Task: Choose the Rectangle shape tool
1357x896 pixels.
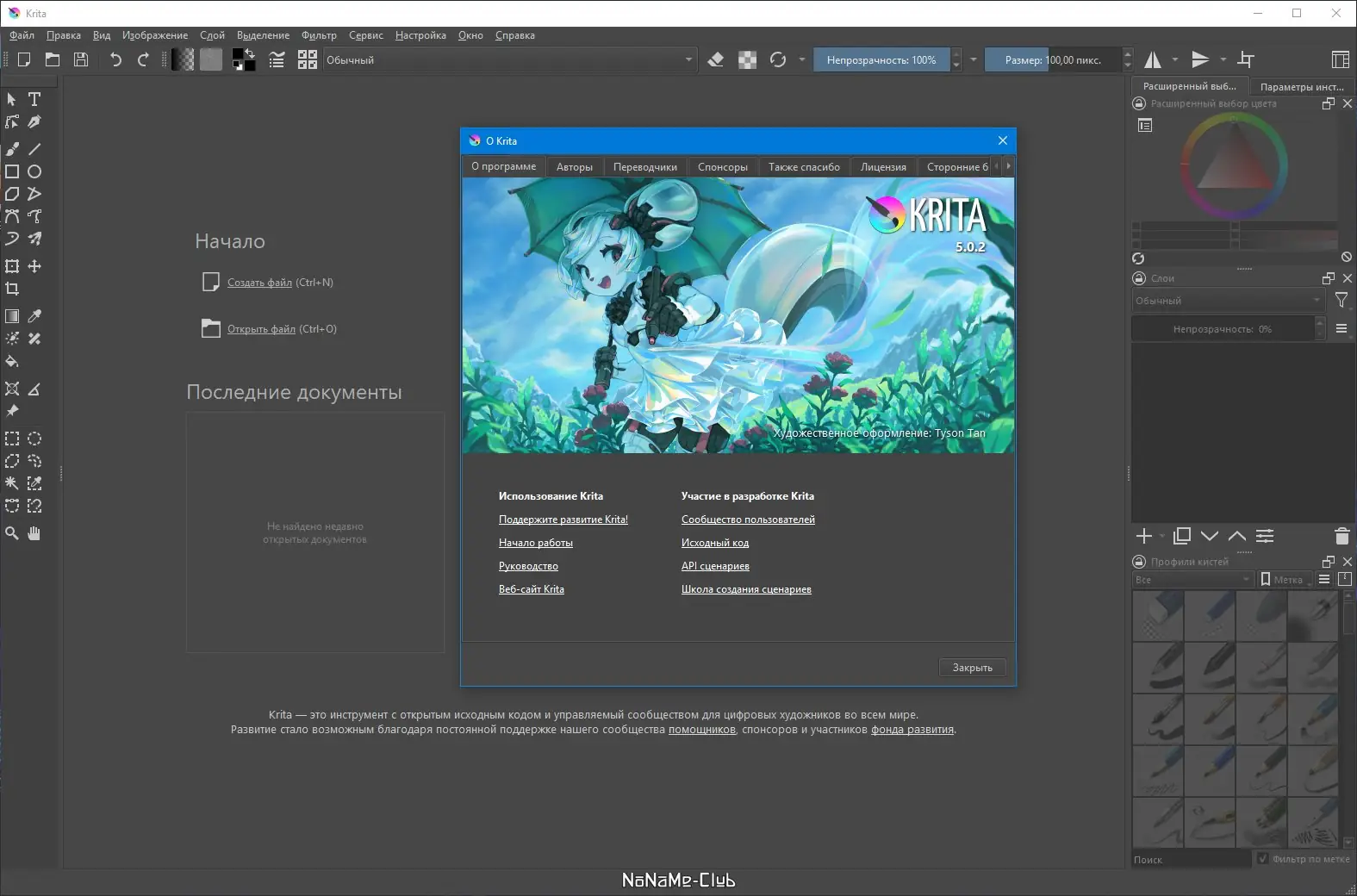Action: (12, 171)
